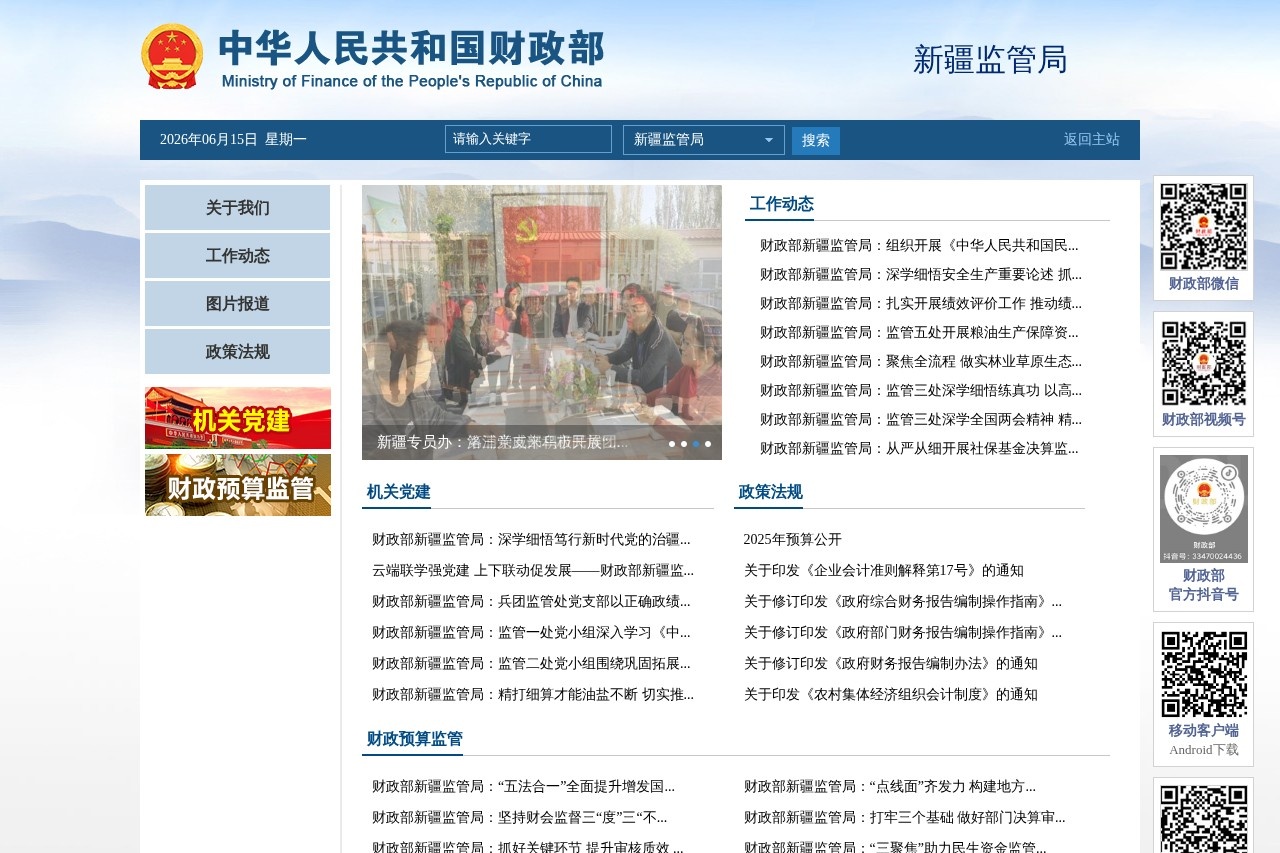Open the 工作动态 section heading
The width and height of the screenshot is (1280, 853).
pos(782,204)
